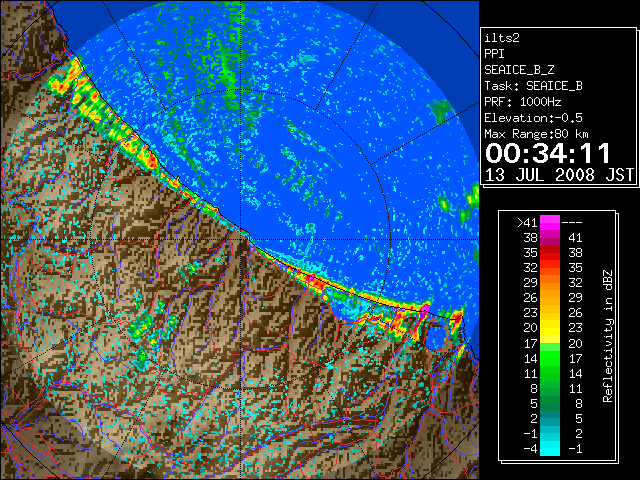This screenshot has width=640, height=480.
Task: Pick the yellow swatch for 20–23 dBZ
Action: coord(550,328)
